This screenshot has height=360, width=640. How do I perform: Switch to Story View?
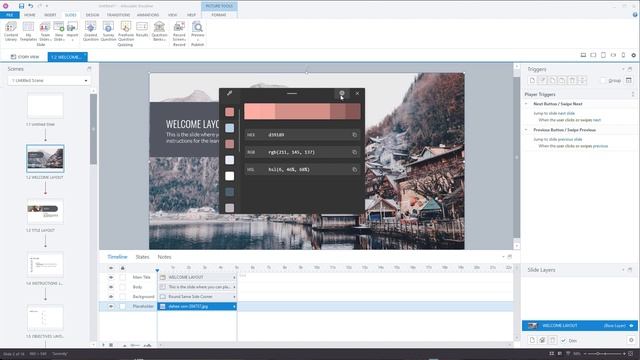25,57
